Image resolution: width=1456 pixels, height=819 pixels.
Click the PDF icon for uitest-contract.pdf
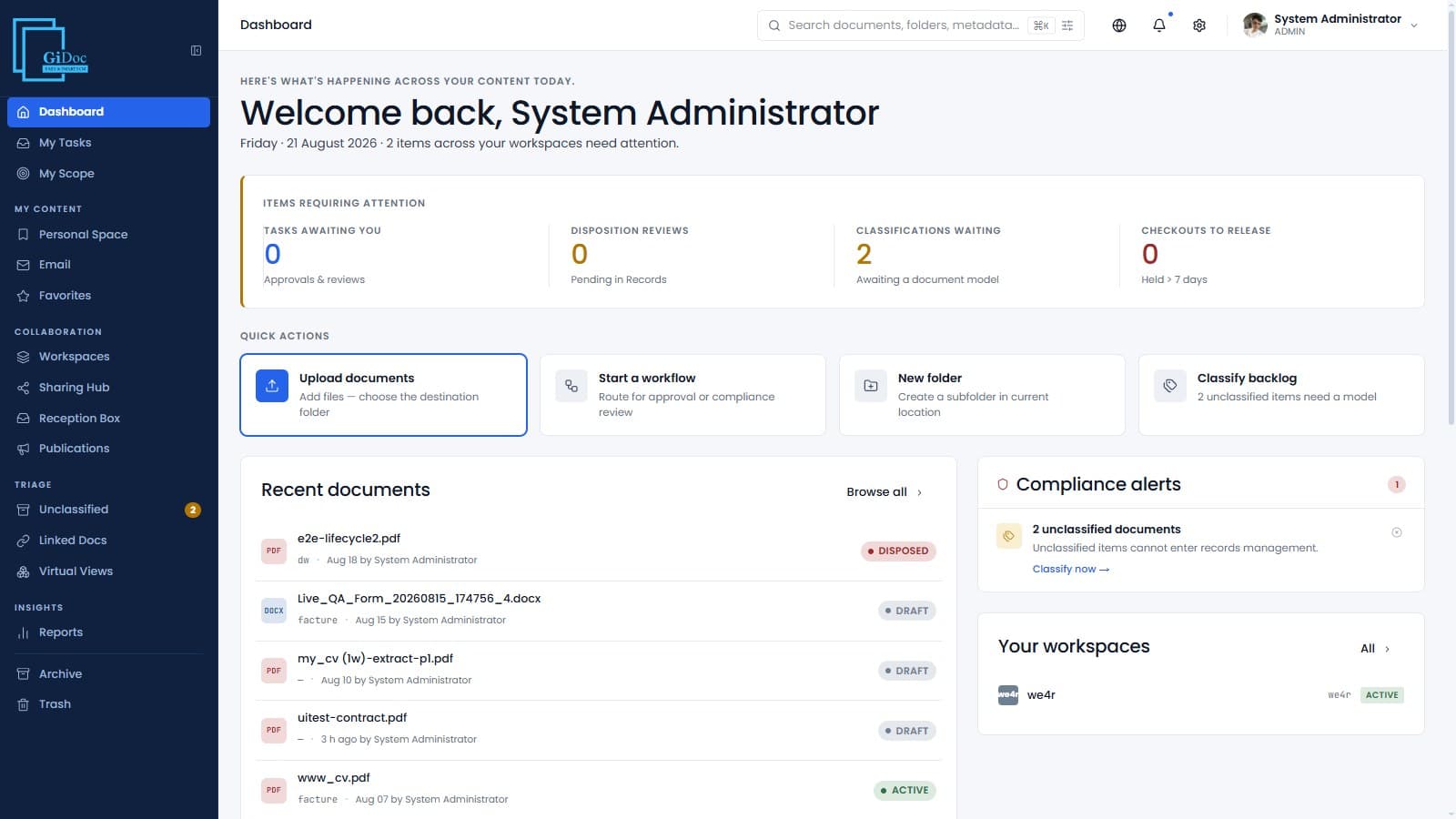point(274,730)
